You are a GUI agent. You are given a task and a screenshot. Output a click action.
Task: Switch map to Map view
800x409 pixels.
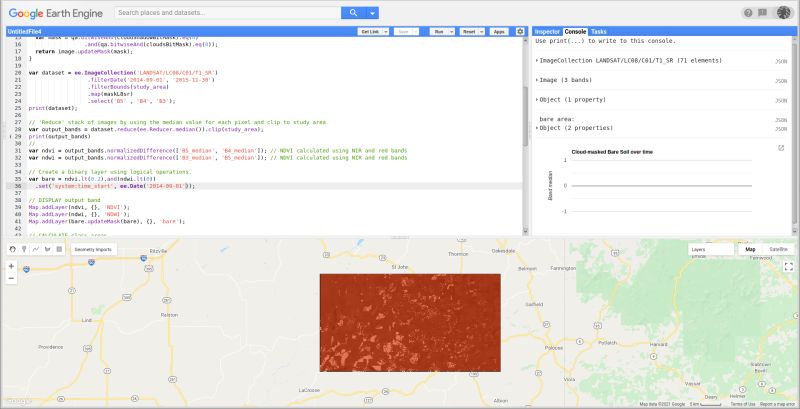[x=750, y=249]
